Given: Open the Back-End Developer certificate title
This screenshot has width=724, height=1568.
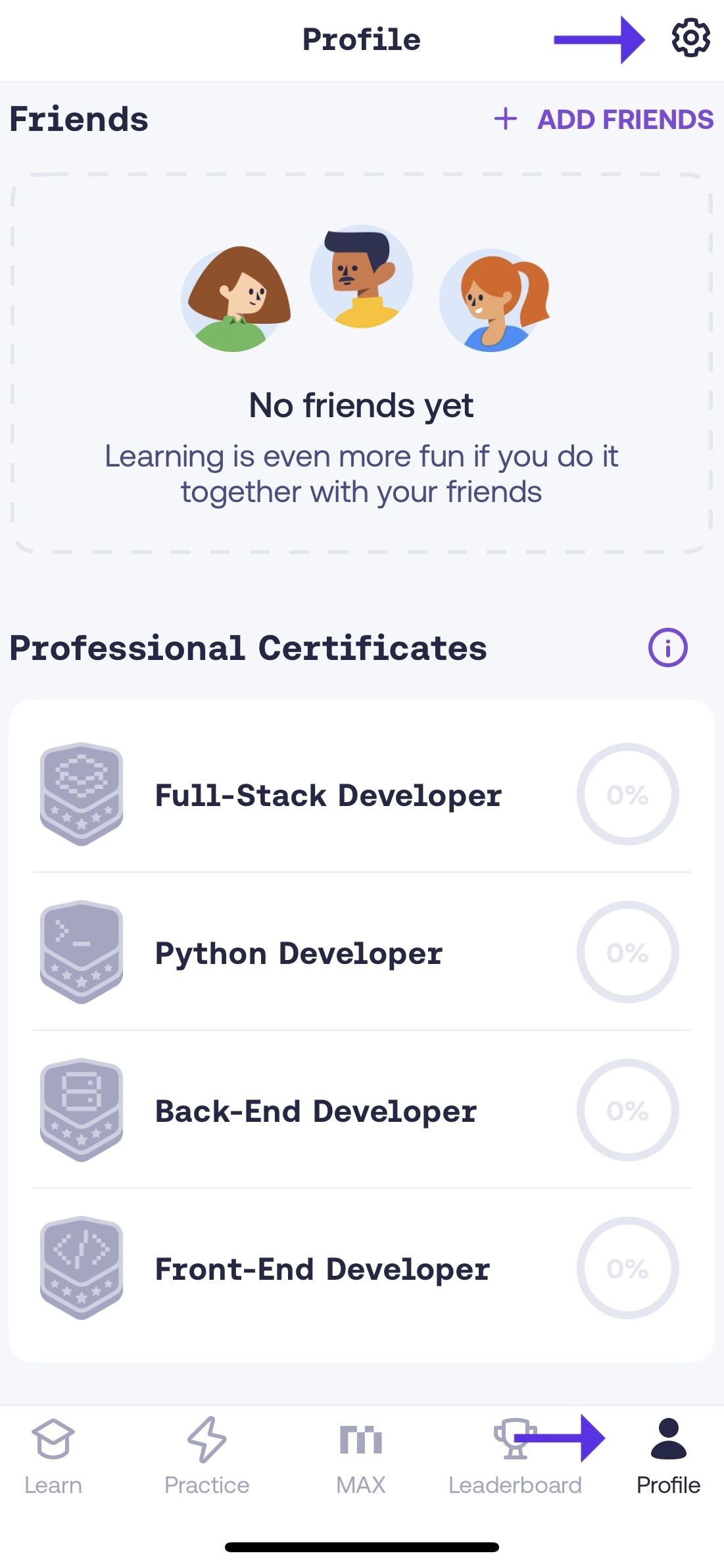Looking at the screenshot, I should pos(316,1111).
